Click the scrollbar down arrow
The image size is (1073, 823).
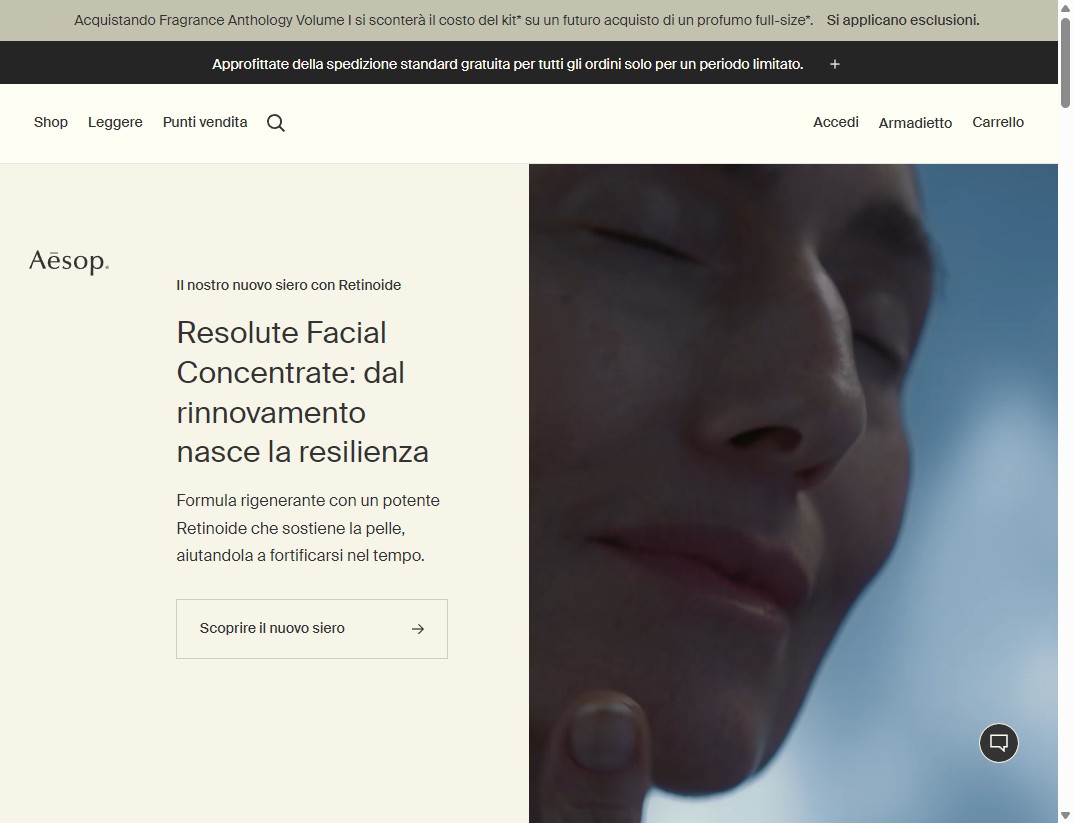coord(1065,815)
